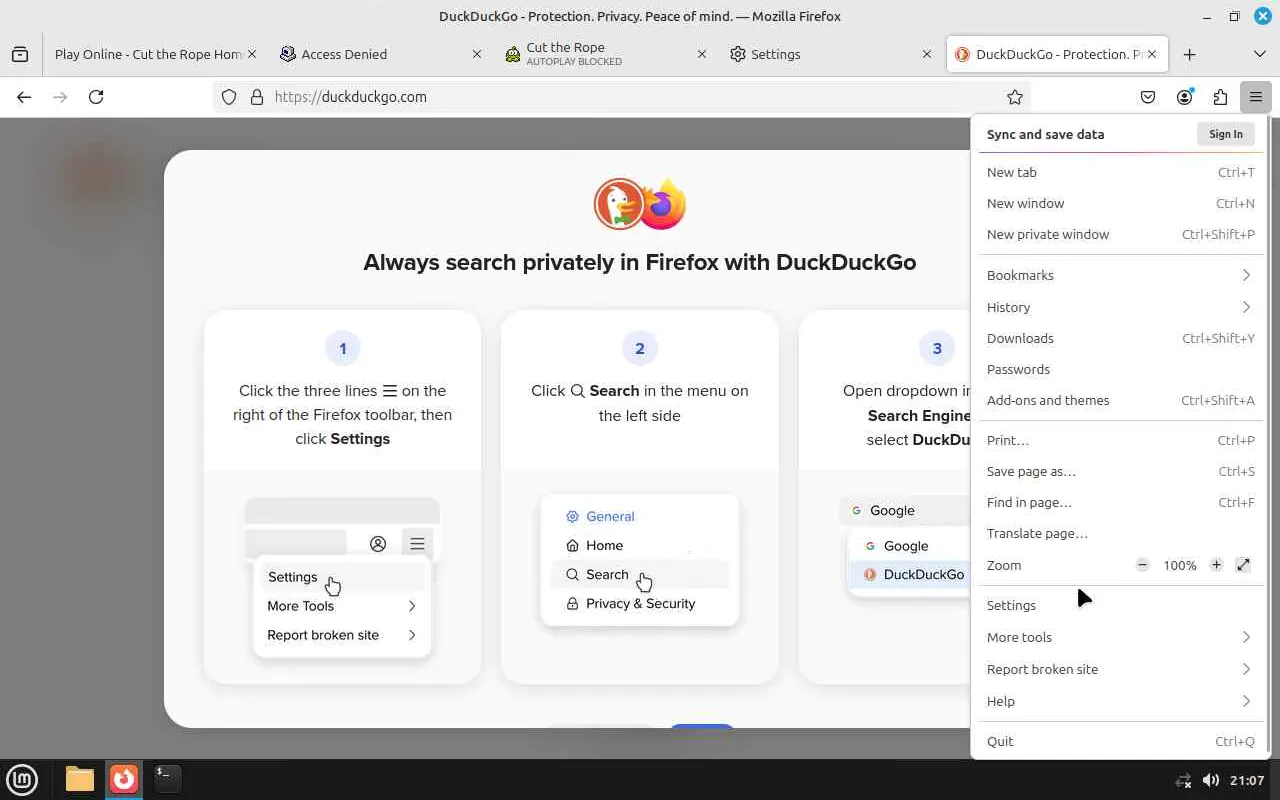Viewport: 1280px width, 800px height.
Task: Open the Linux Mint start menu
Action: (22, 779)
